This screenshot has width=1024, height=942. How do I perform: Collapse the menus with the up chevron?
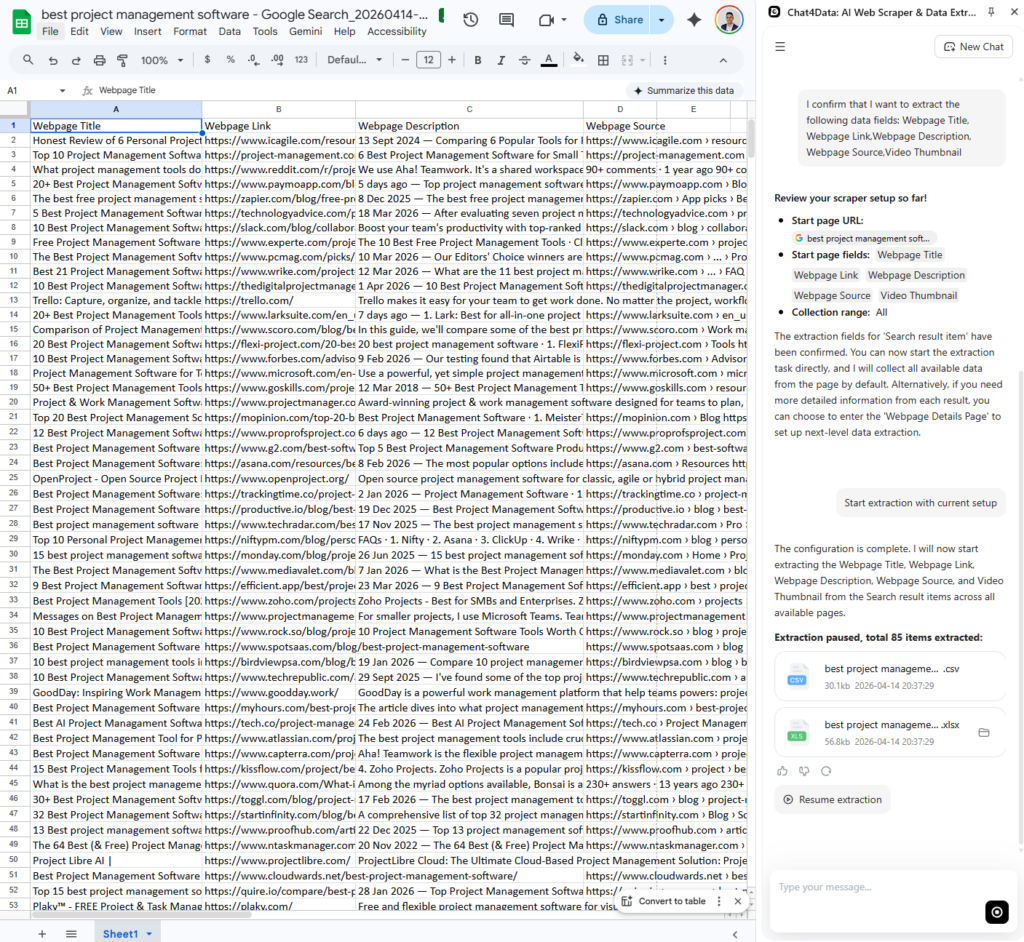(723, 60)
